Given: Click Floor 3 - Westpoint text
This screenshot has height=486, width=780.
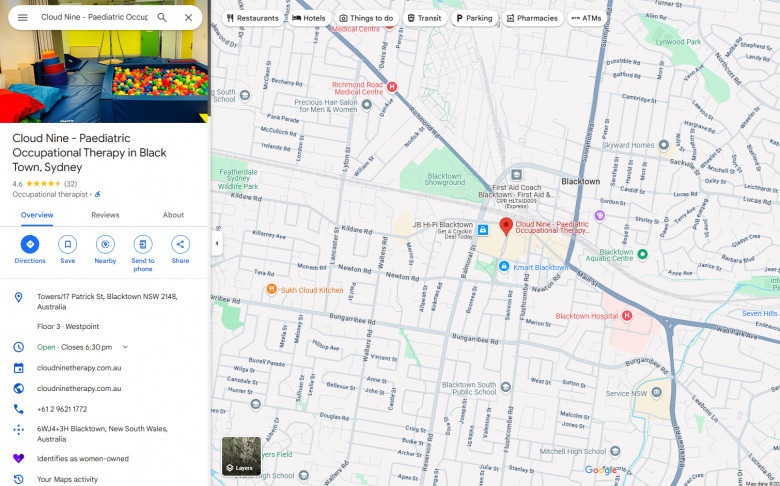Looking at the screenshot, I should 68,326.
